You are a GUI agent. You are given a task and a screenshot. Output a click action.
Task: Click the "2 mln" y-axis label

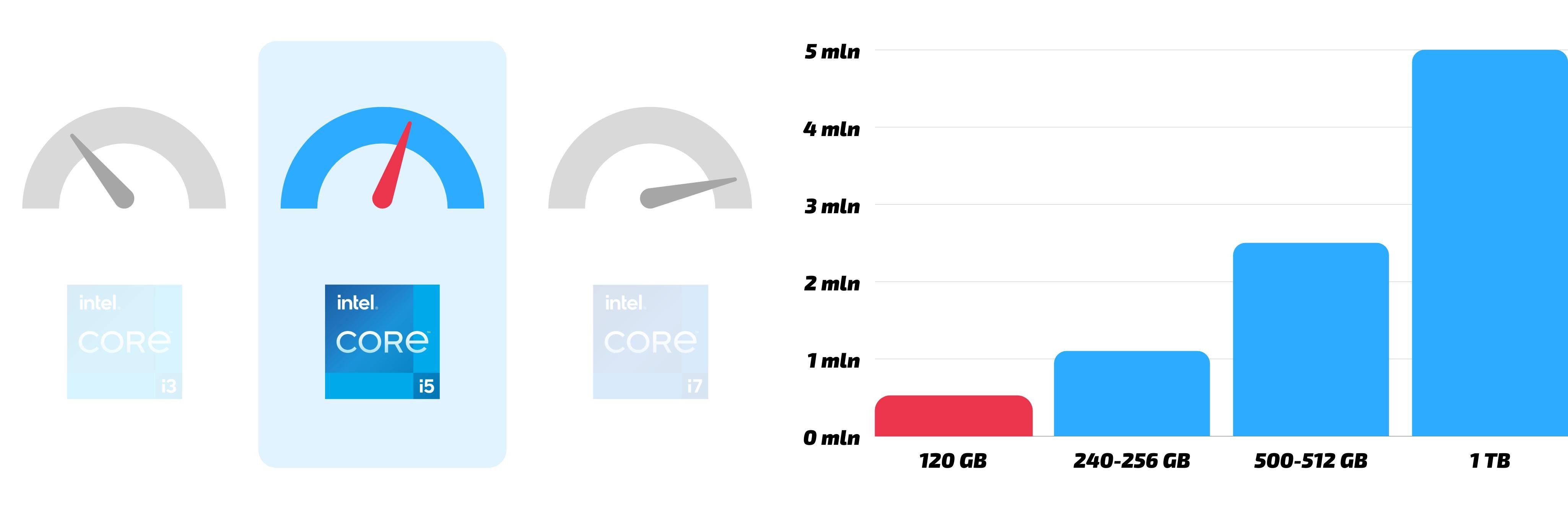pyautogui.click(x=832, y=284)
